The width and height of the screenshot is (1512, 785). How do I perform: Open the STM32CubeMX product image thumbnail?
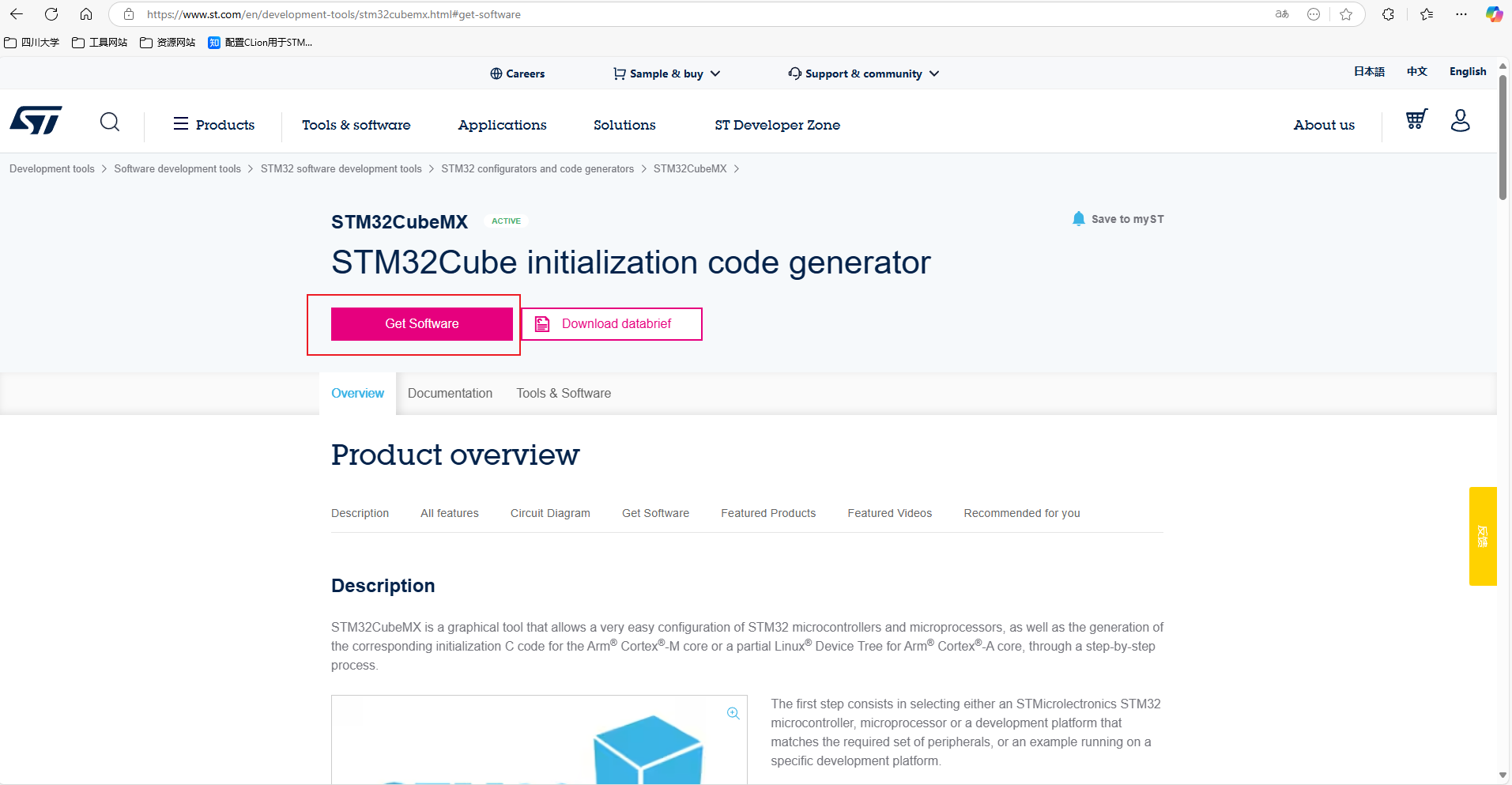click(539, 740)
